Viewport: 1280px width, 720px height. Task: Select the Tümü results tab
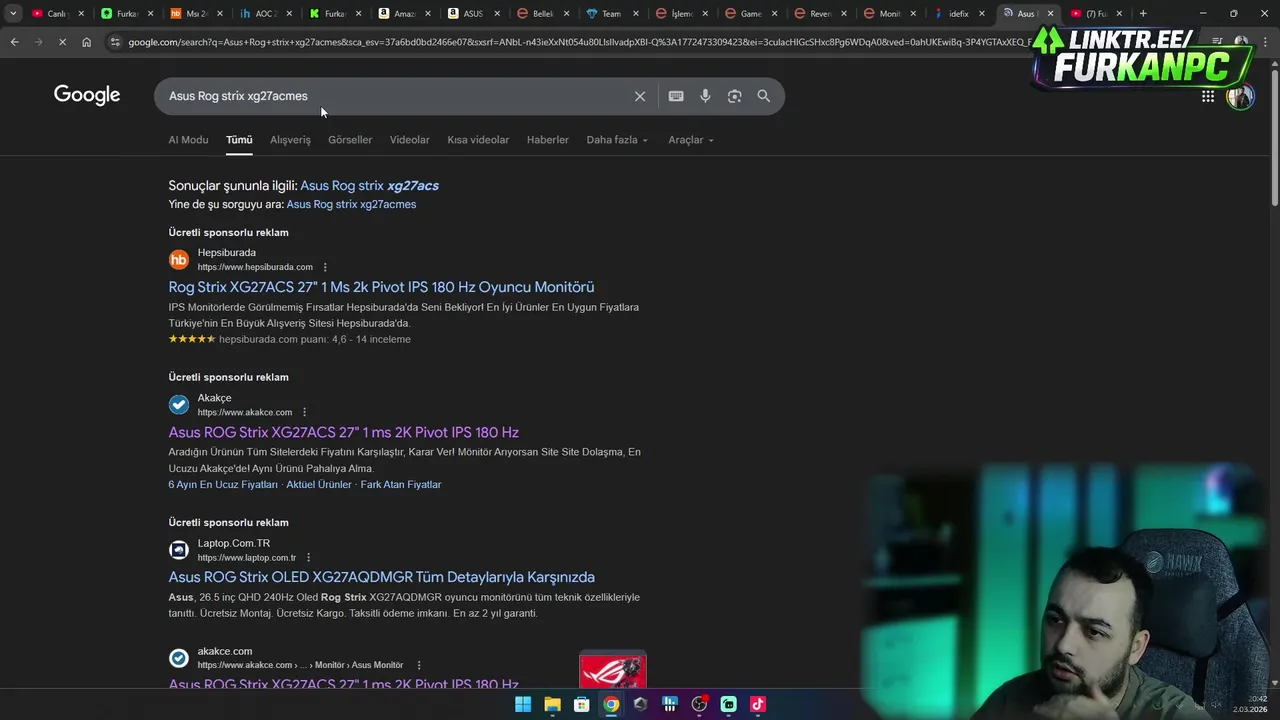pyautogui.click(x=239, y=140)
